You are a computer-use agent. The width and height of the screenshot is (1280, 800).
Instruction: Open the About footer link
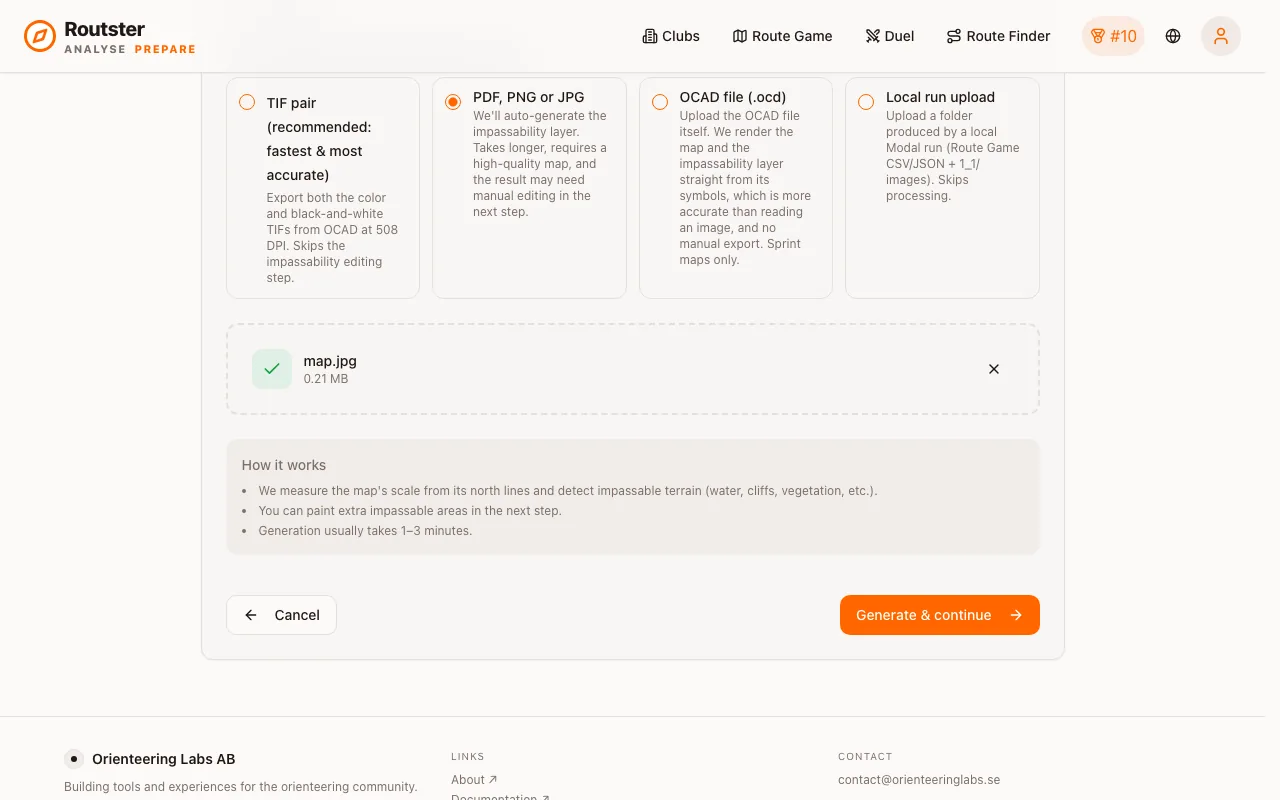pyautogui.click(x=474, y=780)
